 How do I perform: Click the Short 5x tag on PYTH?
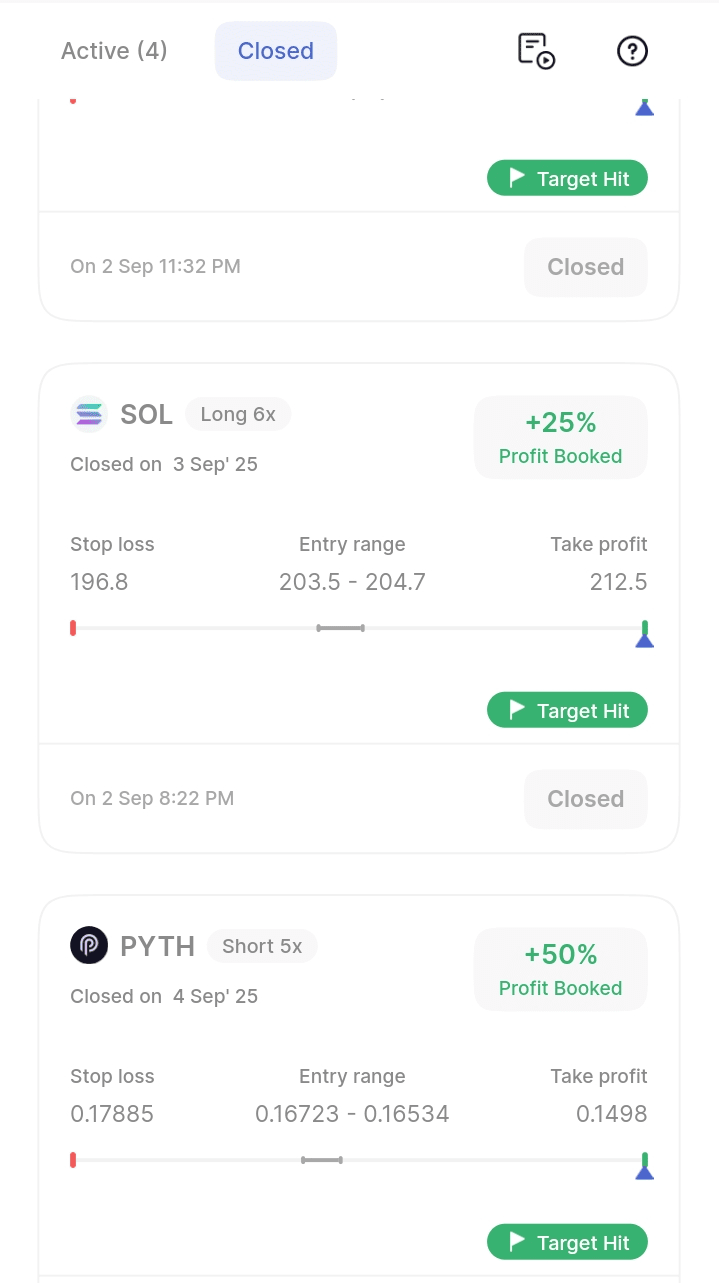262,946
